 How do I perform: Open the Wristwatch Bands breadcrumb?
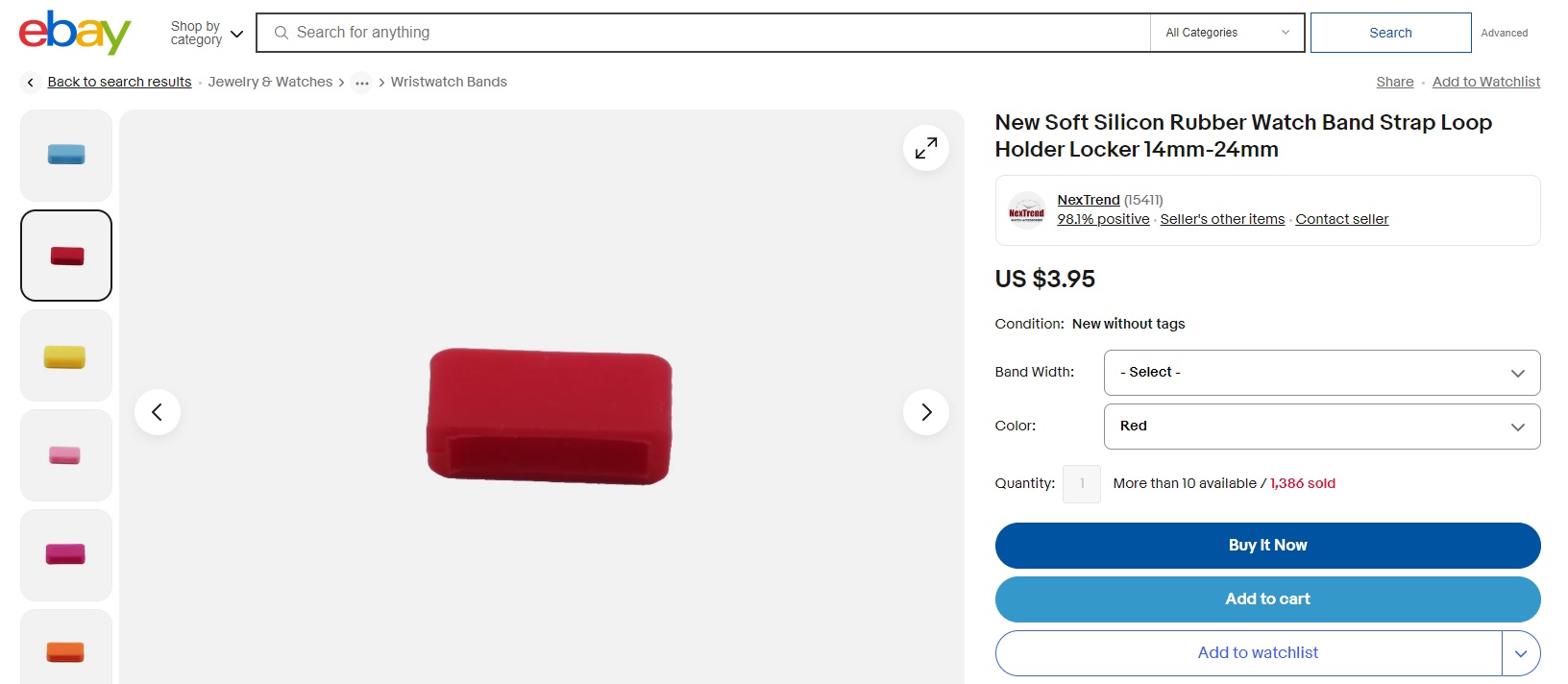point(449,83)
